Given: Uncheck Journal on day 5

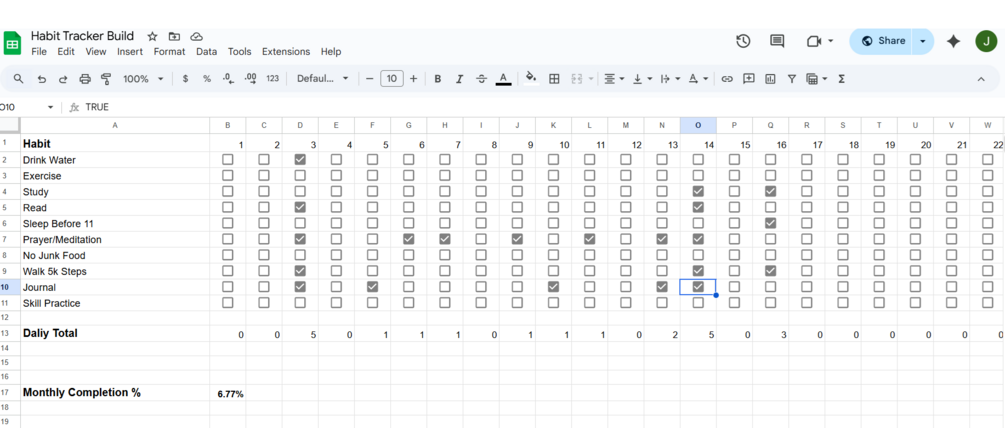Looking at the screenshot, I should (372, 287).
